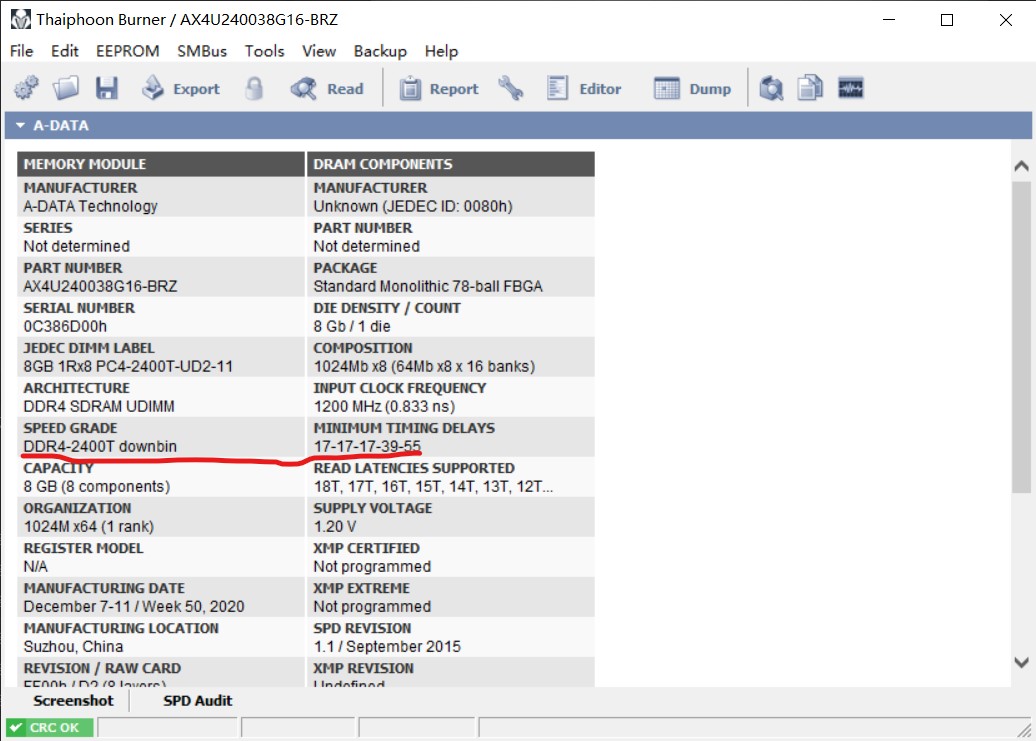Click the 1024M x64 (1 rank) organization value
This screenshot has height=741, width=1036.
[89, 526]
